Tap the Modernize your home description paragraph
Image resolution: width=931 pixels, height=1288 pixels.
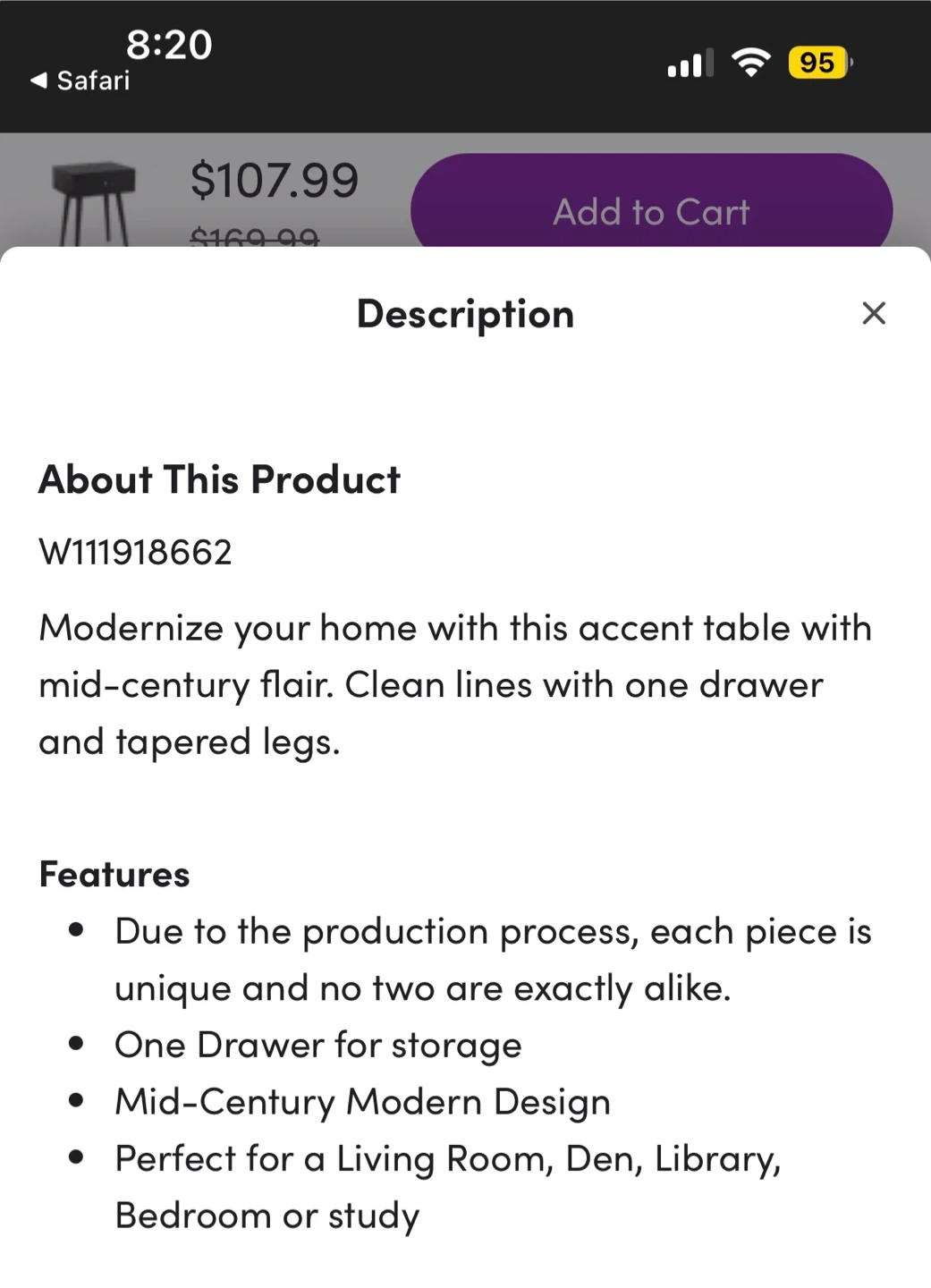click(x=454, y=684)
